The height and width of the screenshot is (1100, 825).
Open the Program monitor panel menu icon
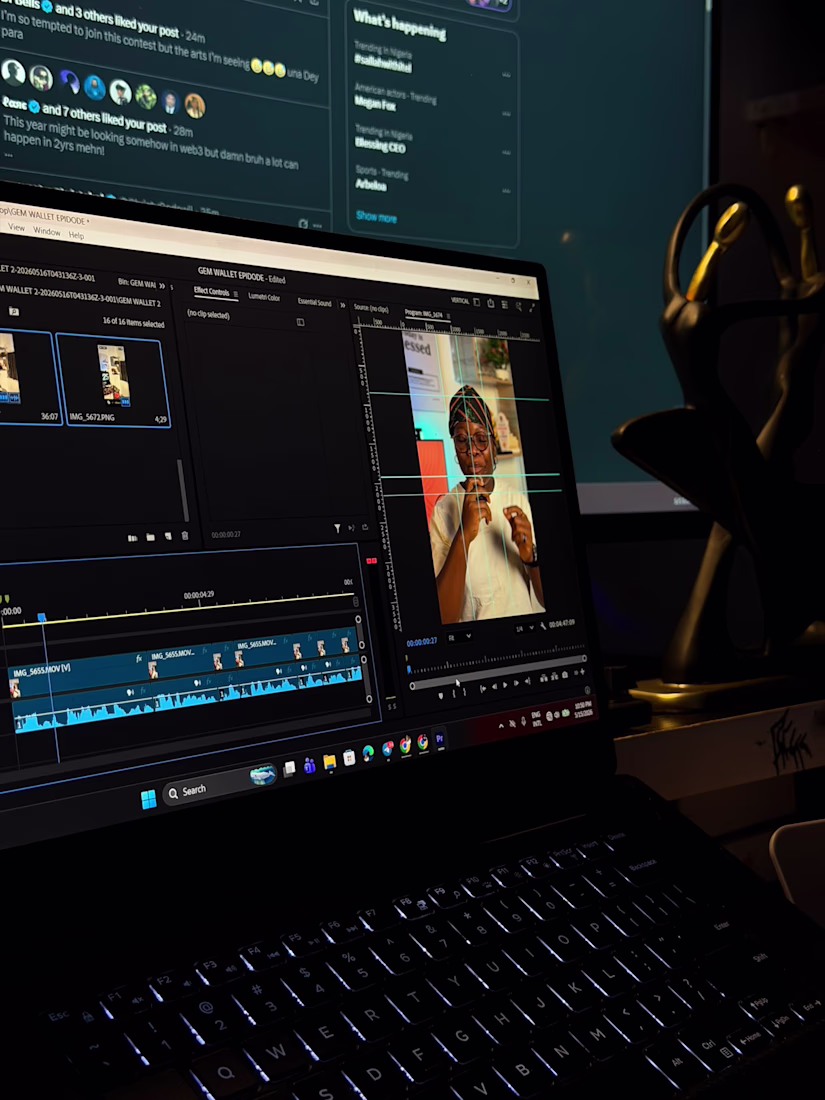[x=448, y=316]
